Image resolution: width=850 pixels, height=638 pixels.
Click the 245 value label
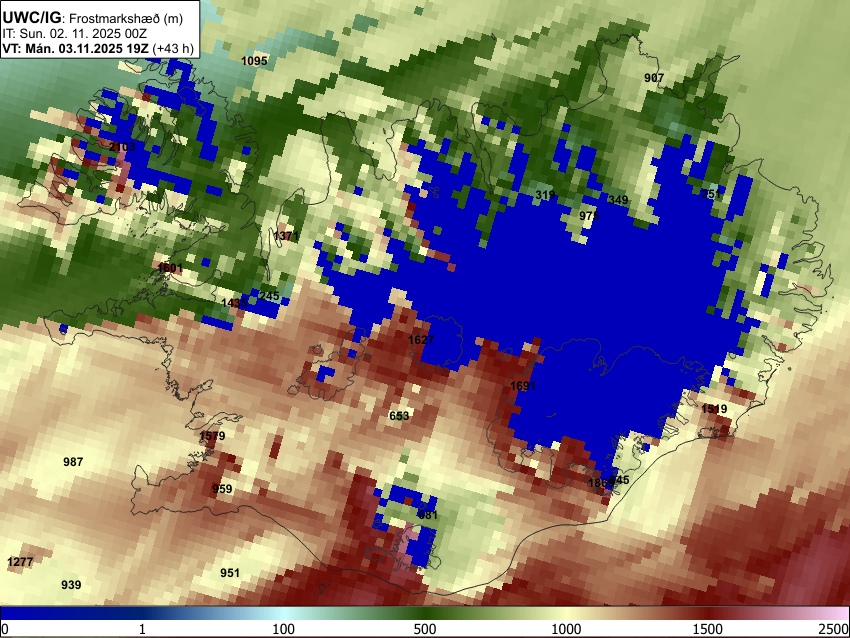coord(269,296)
